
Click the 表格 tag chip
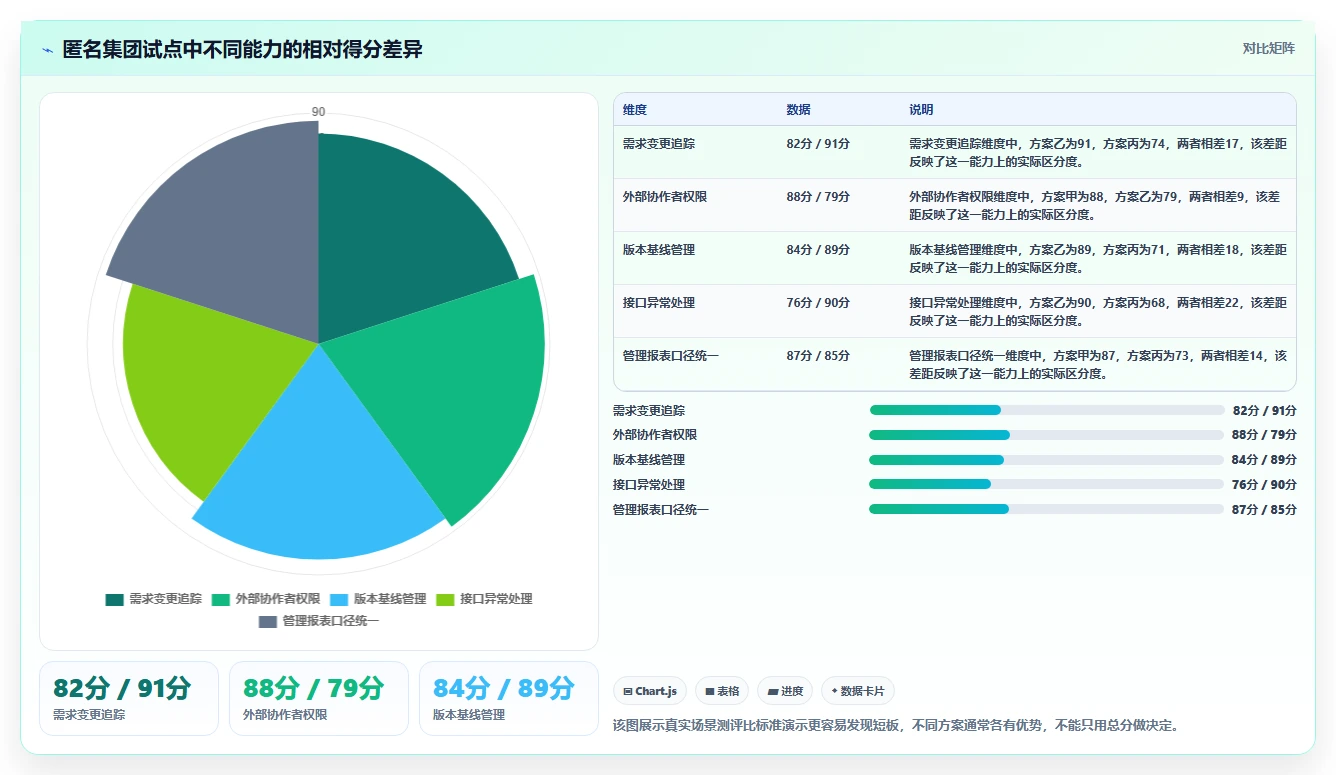[722, 691]
